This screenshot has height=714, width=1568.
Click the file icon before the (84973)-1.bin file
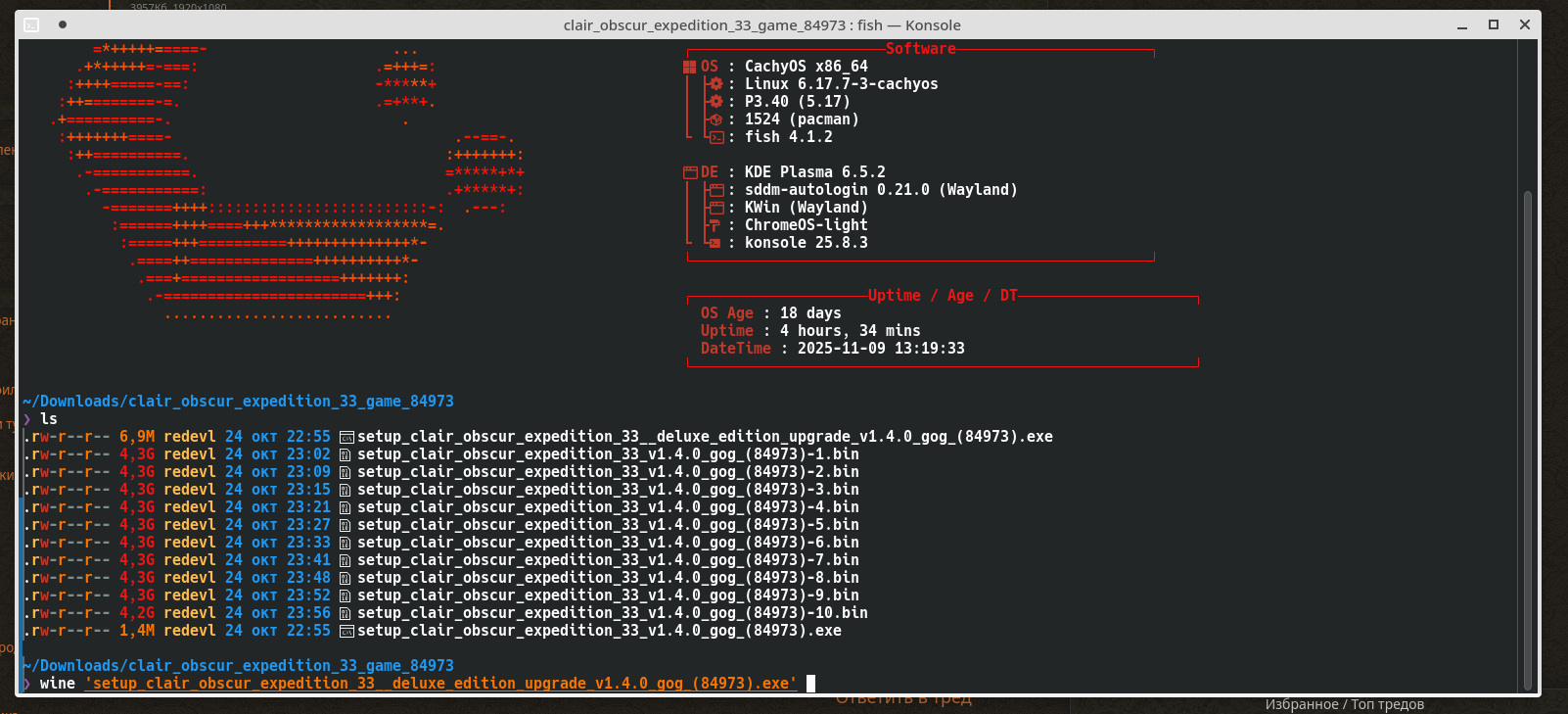346,454
